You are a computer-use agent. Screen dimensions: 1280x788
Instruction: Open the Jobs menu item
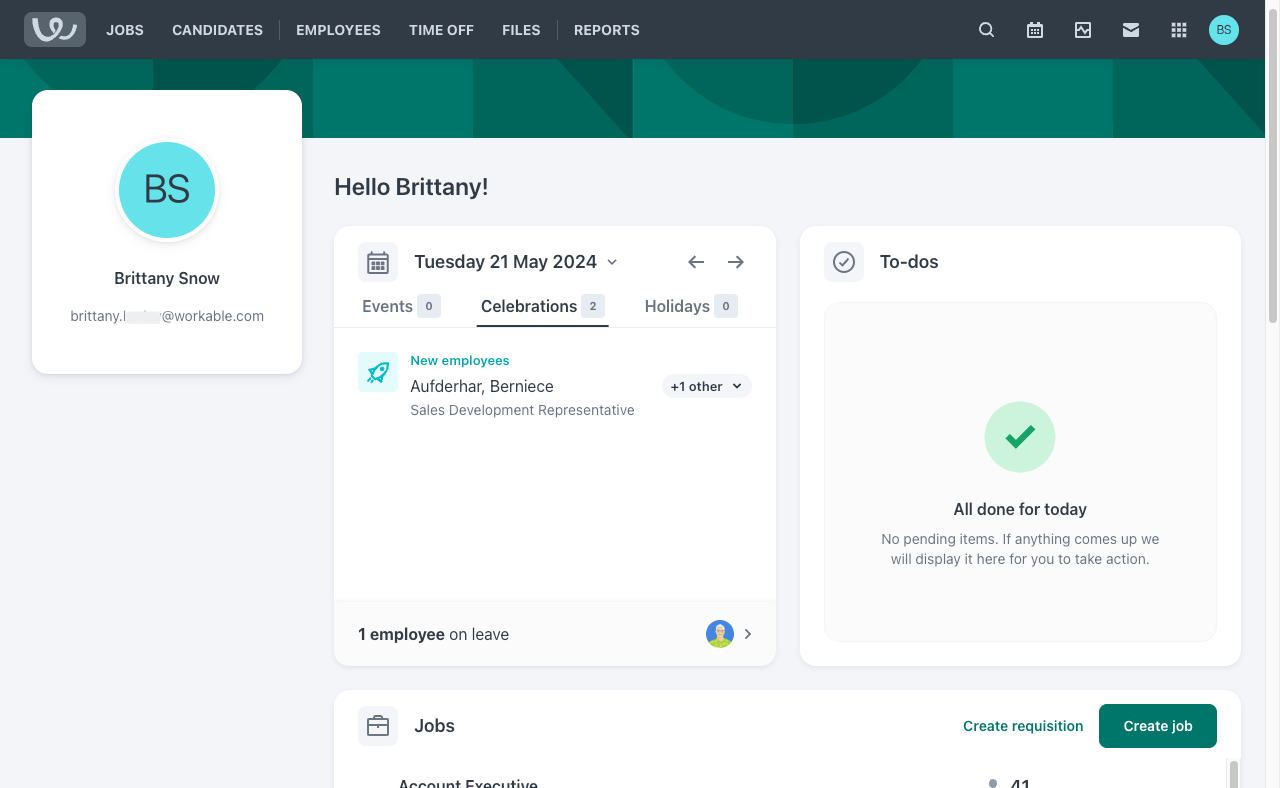[x=125, y=30]
